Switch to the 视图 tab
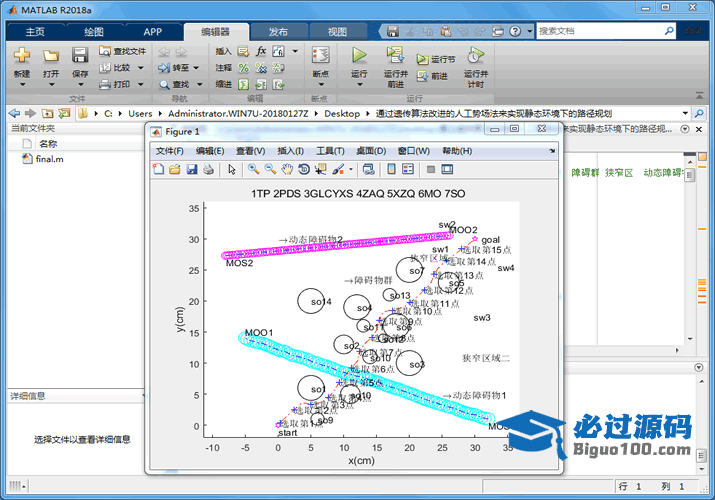Image resolution: width=715 pixels, height=500 pixels. coord(337,31)
